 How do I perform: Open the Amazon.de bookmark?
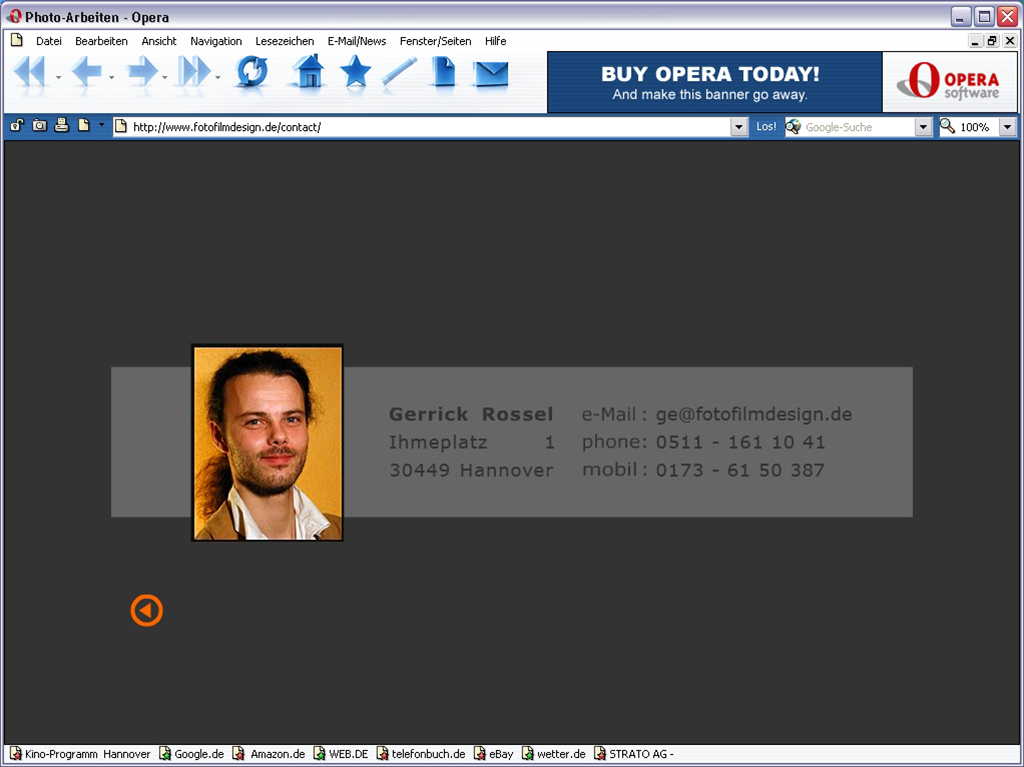click(x=269, y=754)
